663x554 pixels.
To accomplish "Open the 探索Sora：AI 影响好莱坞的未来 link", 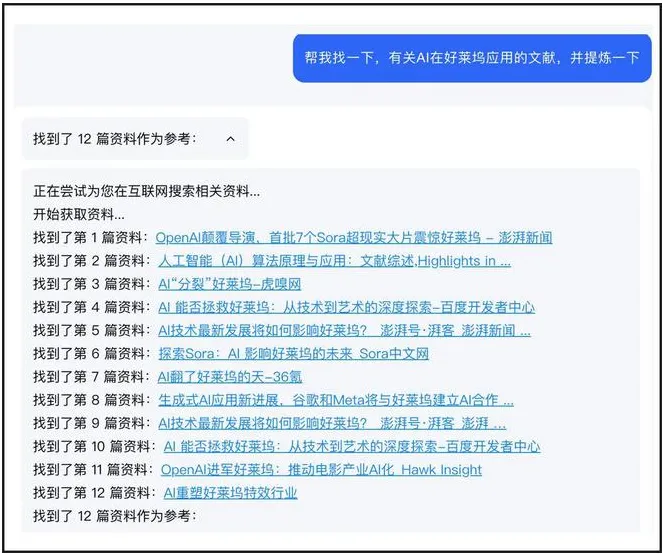I will pos(294,354).
